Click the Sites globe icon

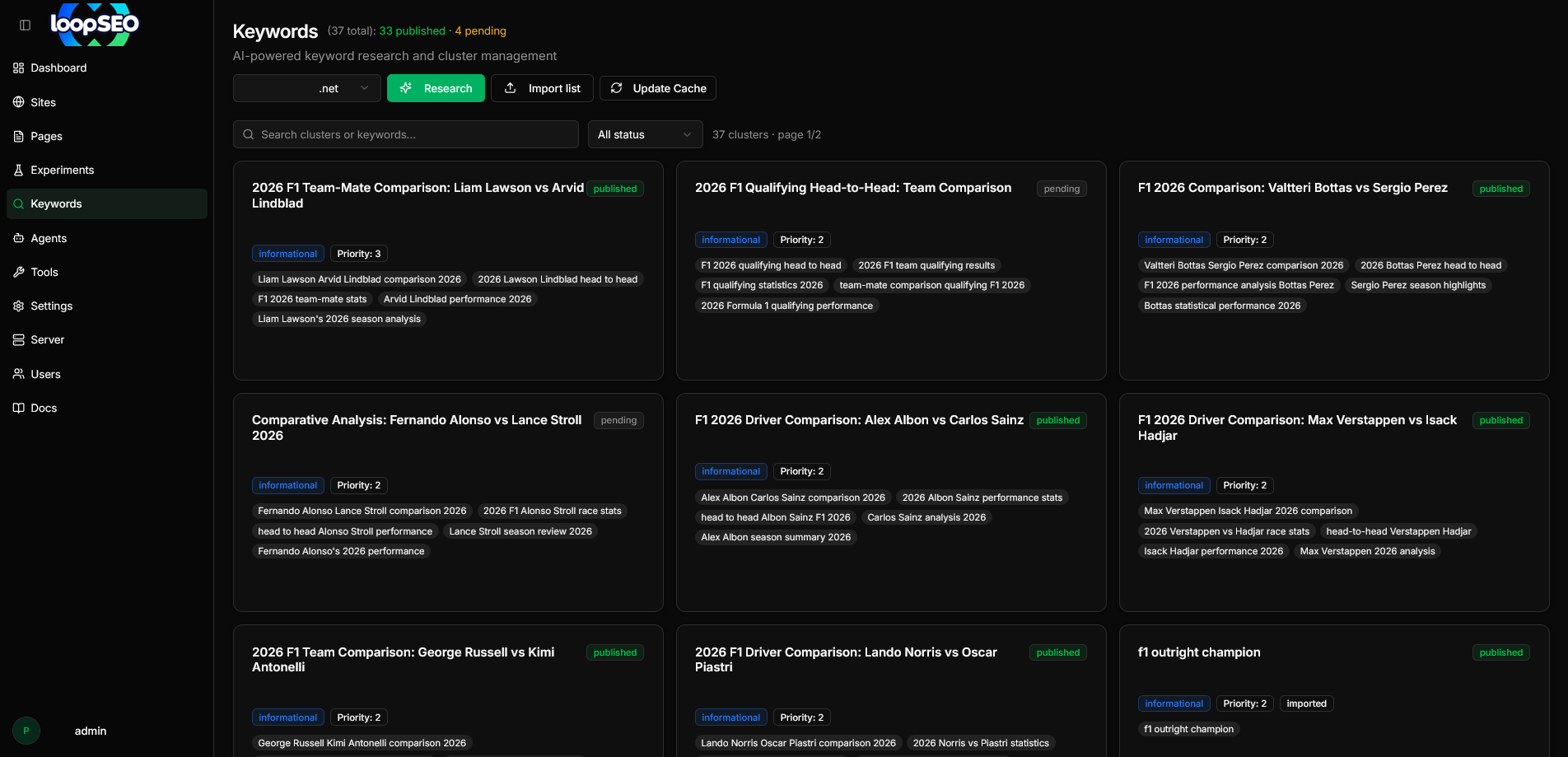pos(19,102)
